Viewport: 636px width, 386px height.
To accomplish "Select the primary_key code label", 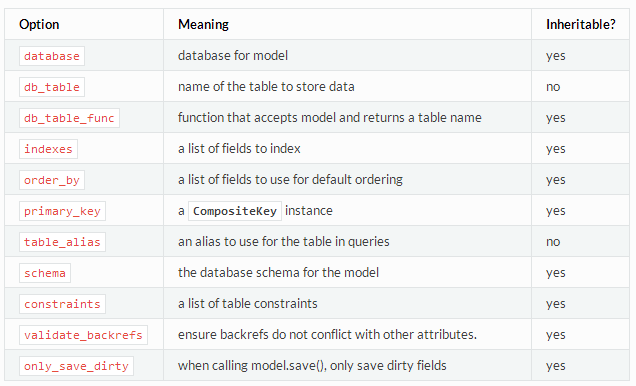I will 62,211.
